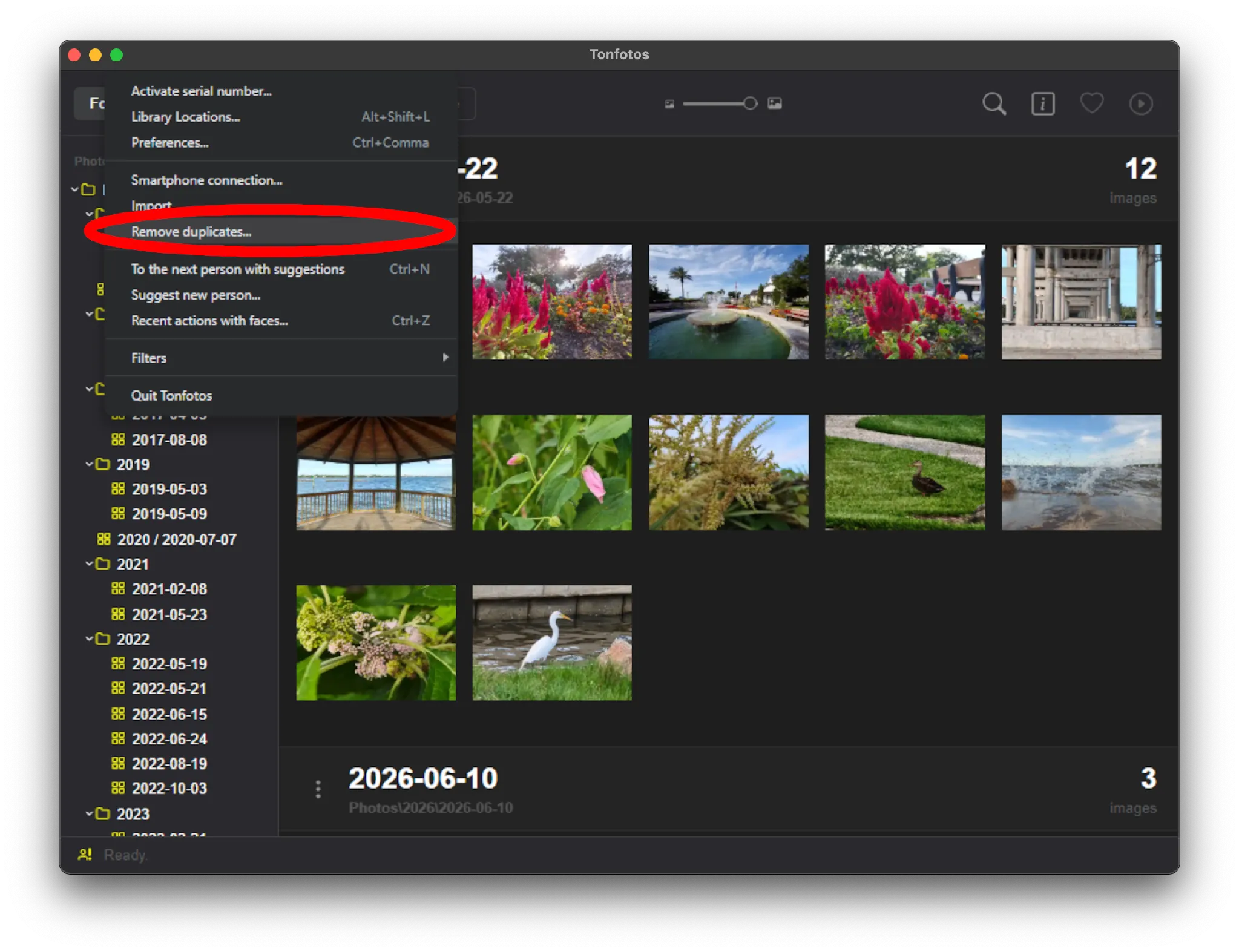Open the milkweed buds close-up photo
This screenshot has width=1239, height=952.
[x=376, y=643]
